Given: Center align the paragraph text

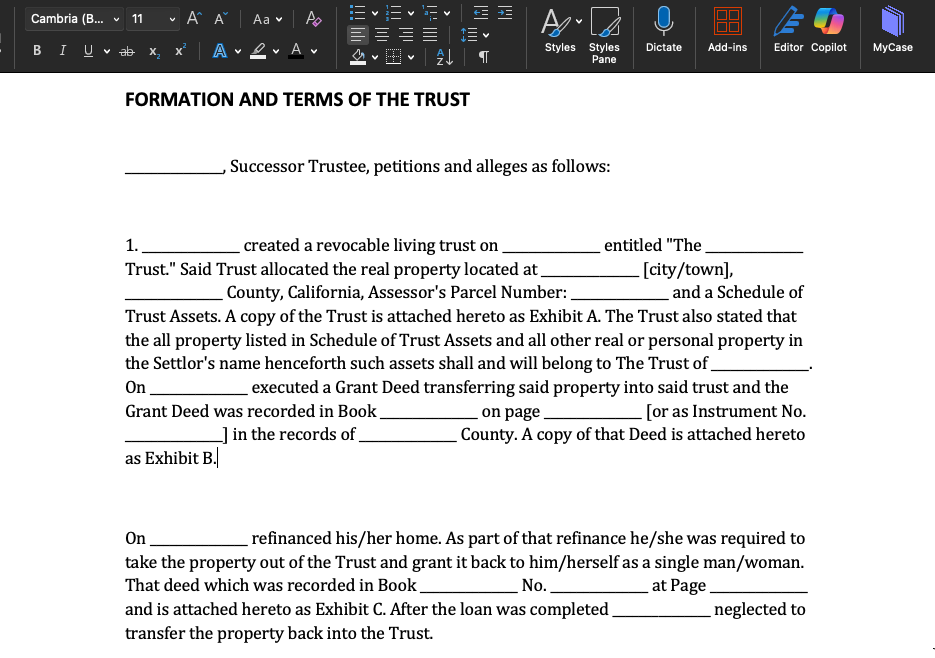Looking at the screenshot, I should 381,35.
